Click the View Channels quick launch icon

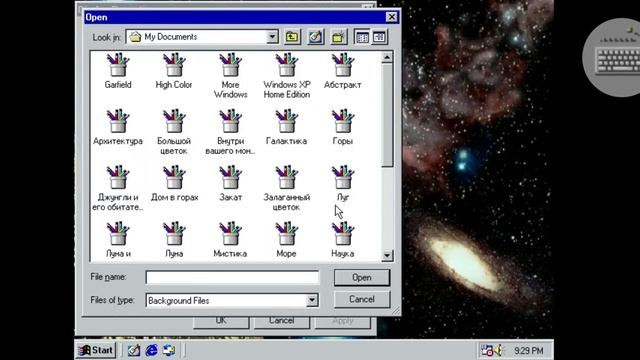[169, 350]
